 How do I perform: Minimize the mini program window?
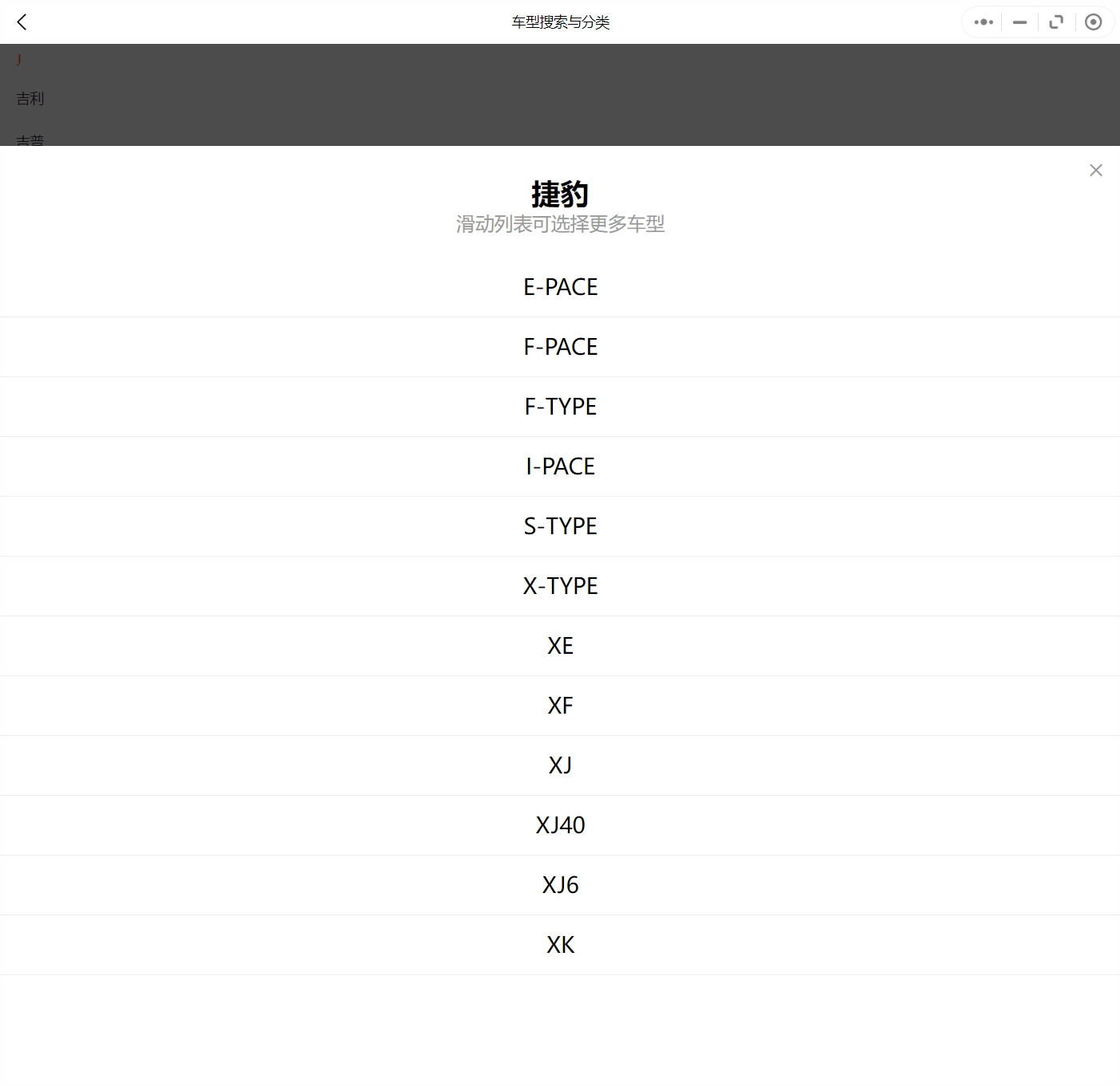coord(1019,22)
